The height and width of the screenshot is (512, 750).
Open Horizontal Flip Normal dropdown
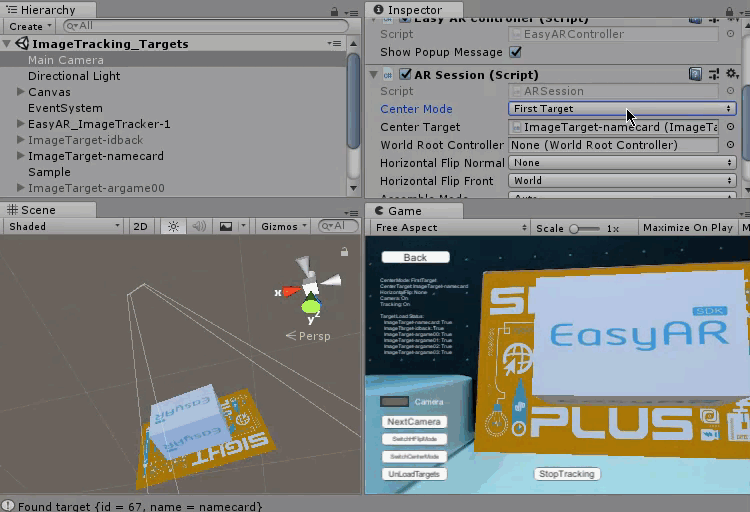622,163
